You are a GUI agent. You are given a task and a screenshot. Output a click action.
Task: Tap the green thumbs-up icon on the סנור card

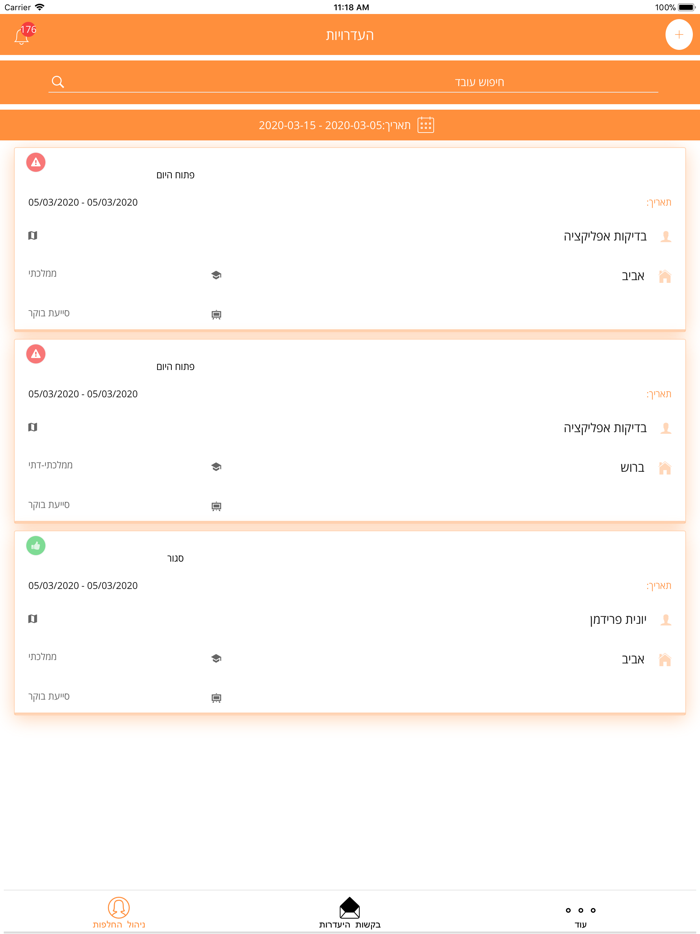point(36,546)
